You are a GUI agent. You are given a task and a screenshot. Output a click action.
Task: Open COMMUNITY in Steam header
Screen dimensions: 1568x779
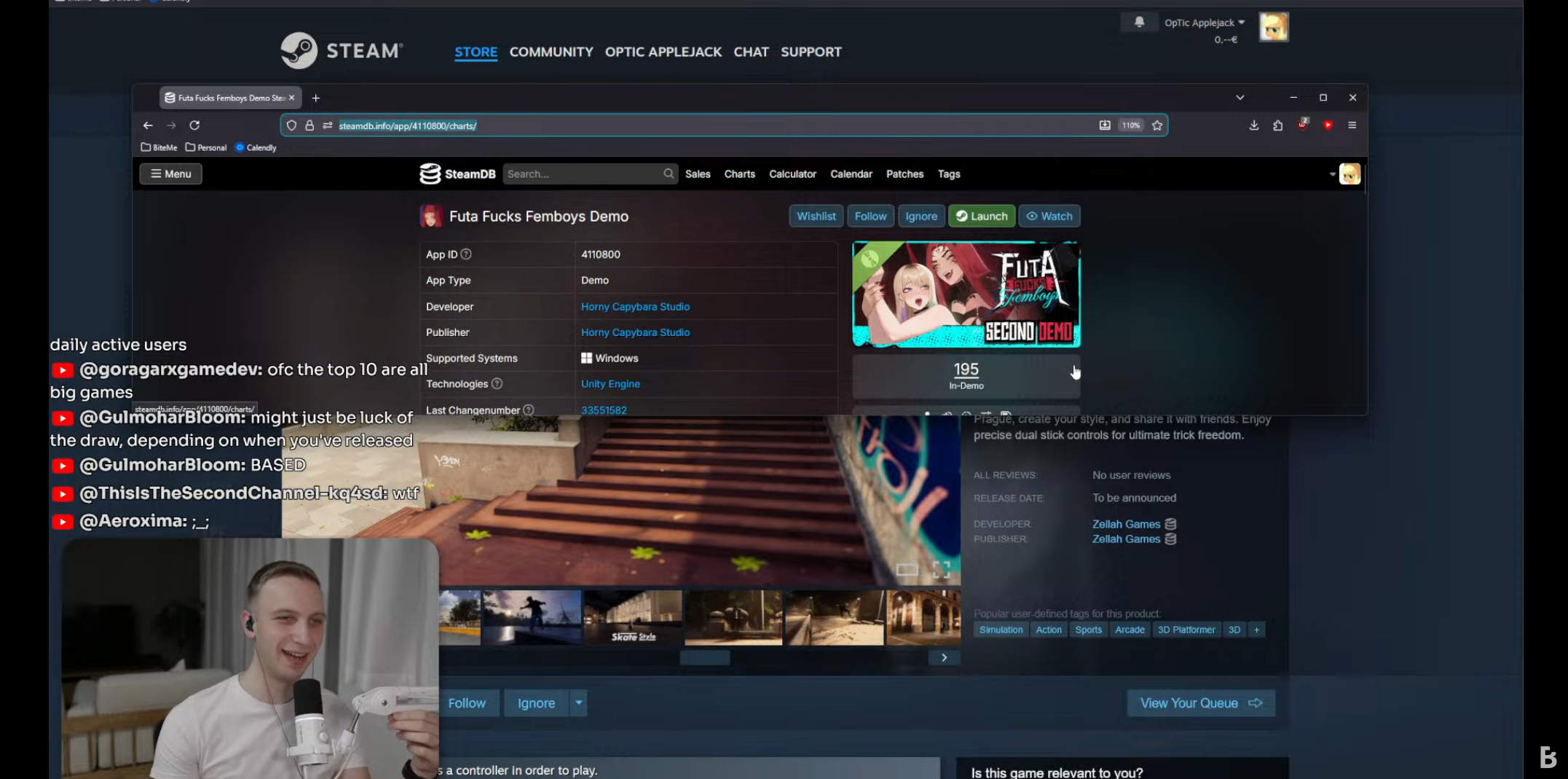pos(551,52)
